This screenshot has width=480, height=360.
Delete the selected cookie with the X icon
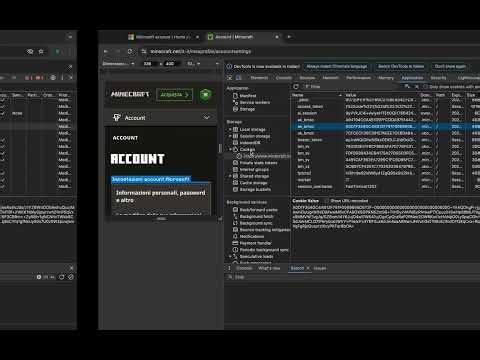[x=416, y=87]
